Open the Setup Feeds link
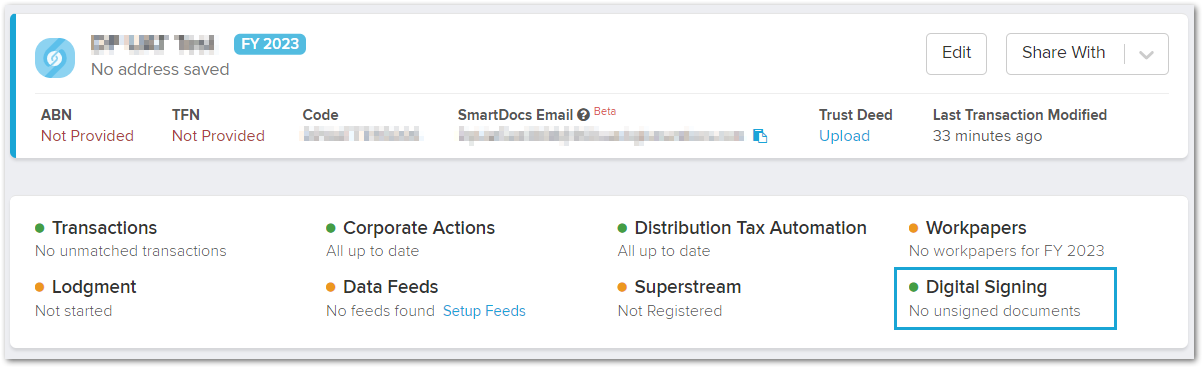The height and width of the screenshot is (368, 1203). coord(484,311)
